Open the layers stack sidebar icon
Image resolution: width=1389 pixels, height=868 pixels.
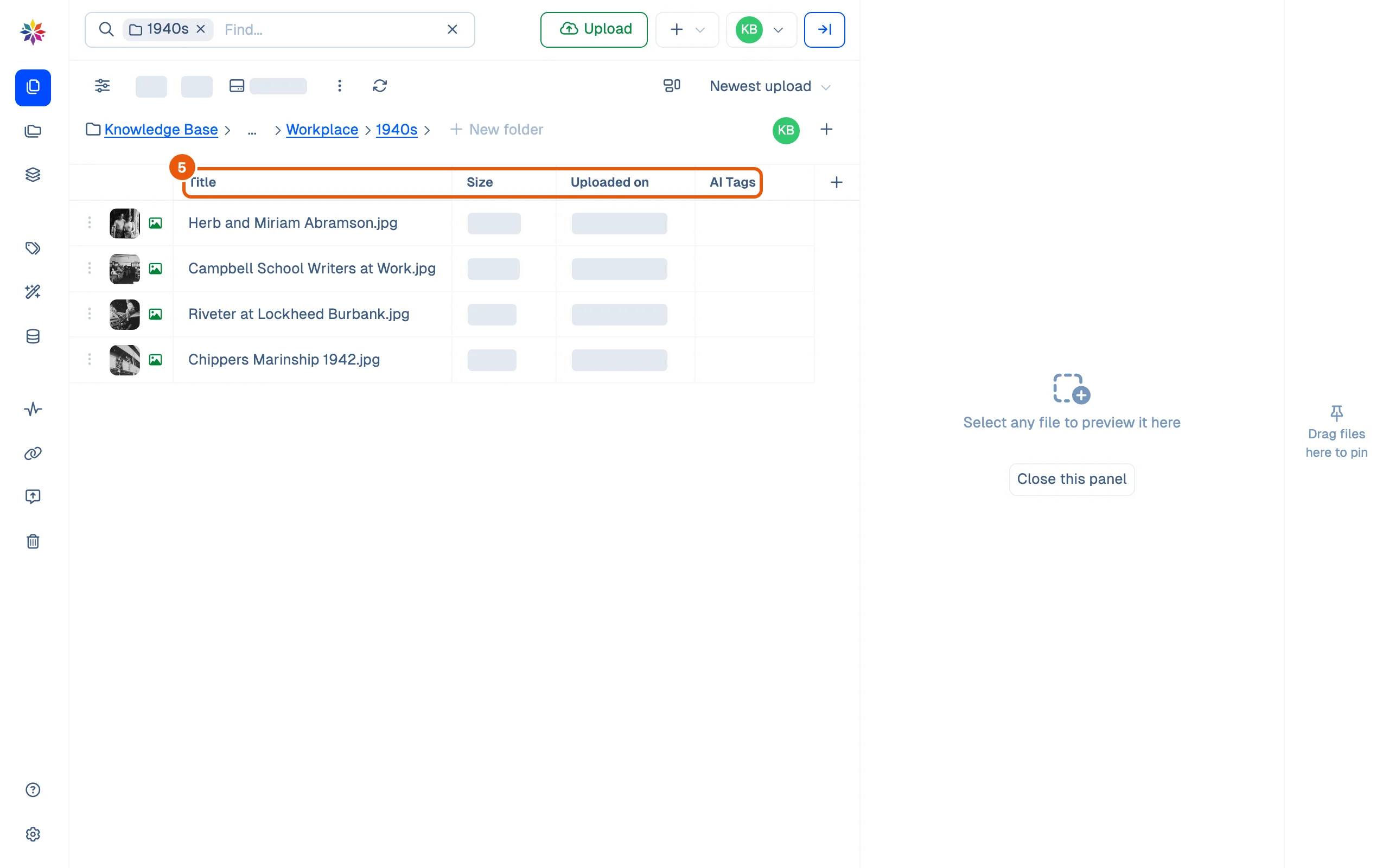coord(33,175)
